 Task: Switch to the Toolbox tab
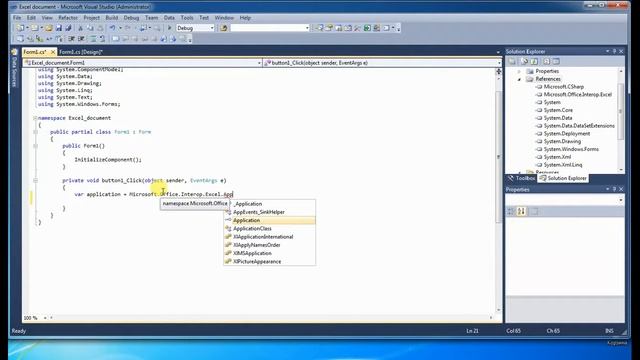(x=522, y=178)
